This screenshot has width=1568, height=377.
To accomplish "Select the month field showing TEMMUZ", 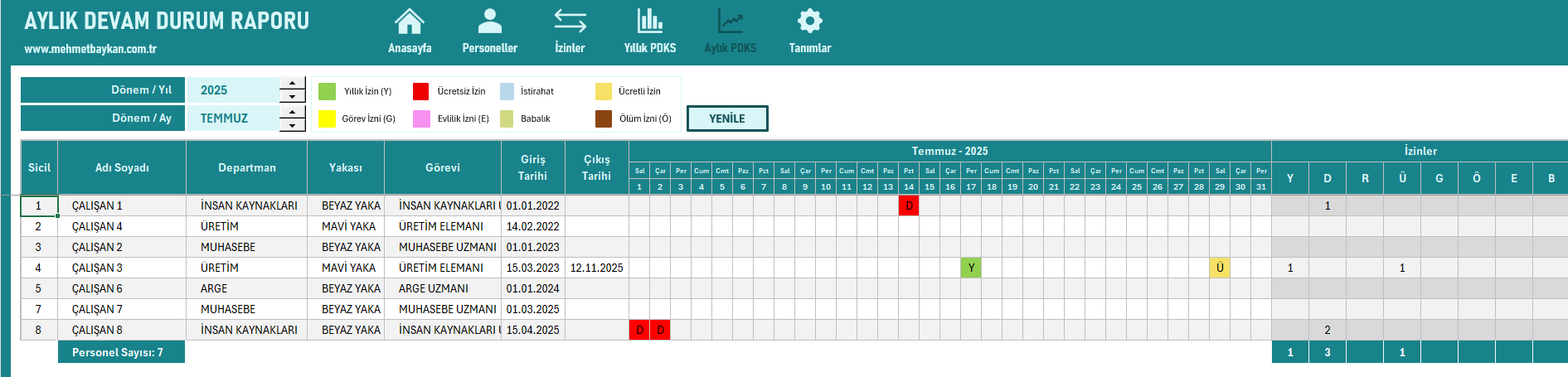I will [x=233, y=118].
